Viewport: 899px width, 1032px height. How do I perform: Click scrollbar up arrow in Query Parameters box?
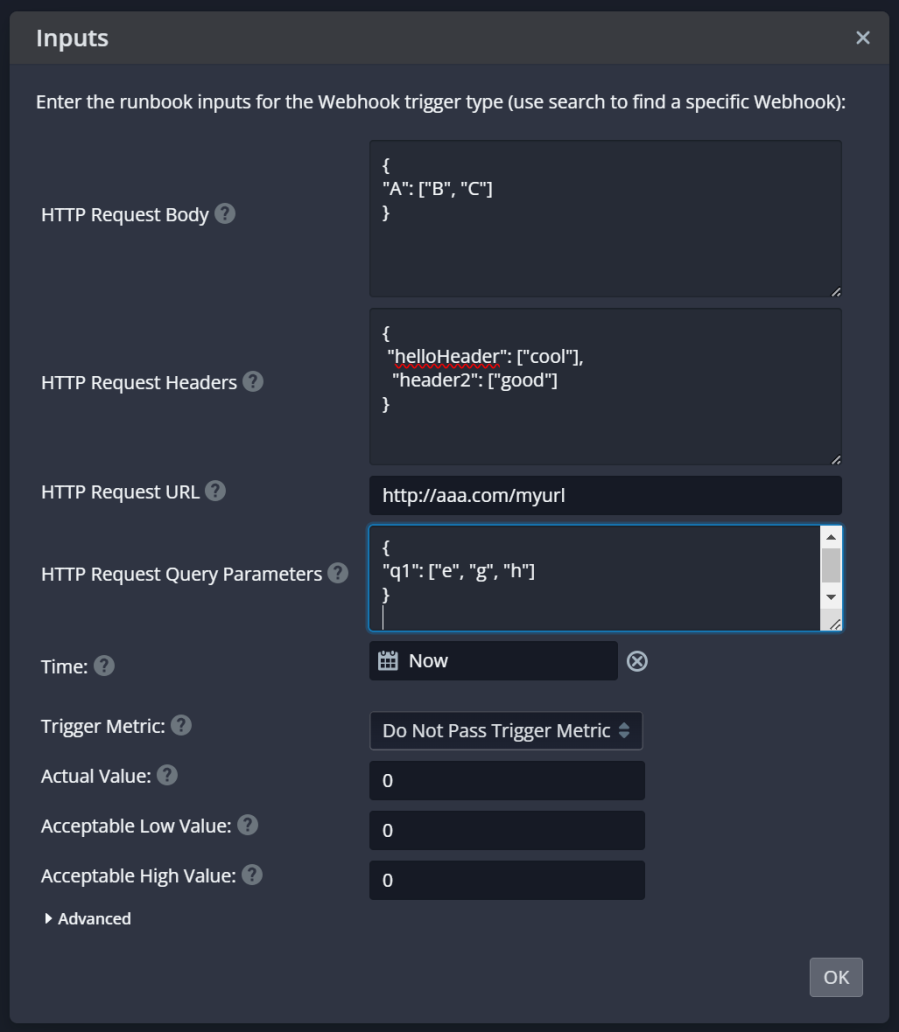831,537
